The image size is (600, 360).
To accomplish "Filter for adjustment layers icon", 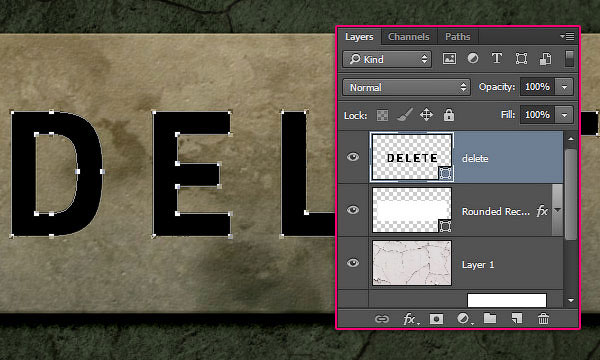I will pyautogui.click(x=473, y=59).
